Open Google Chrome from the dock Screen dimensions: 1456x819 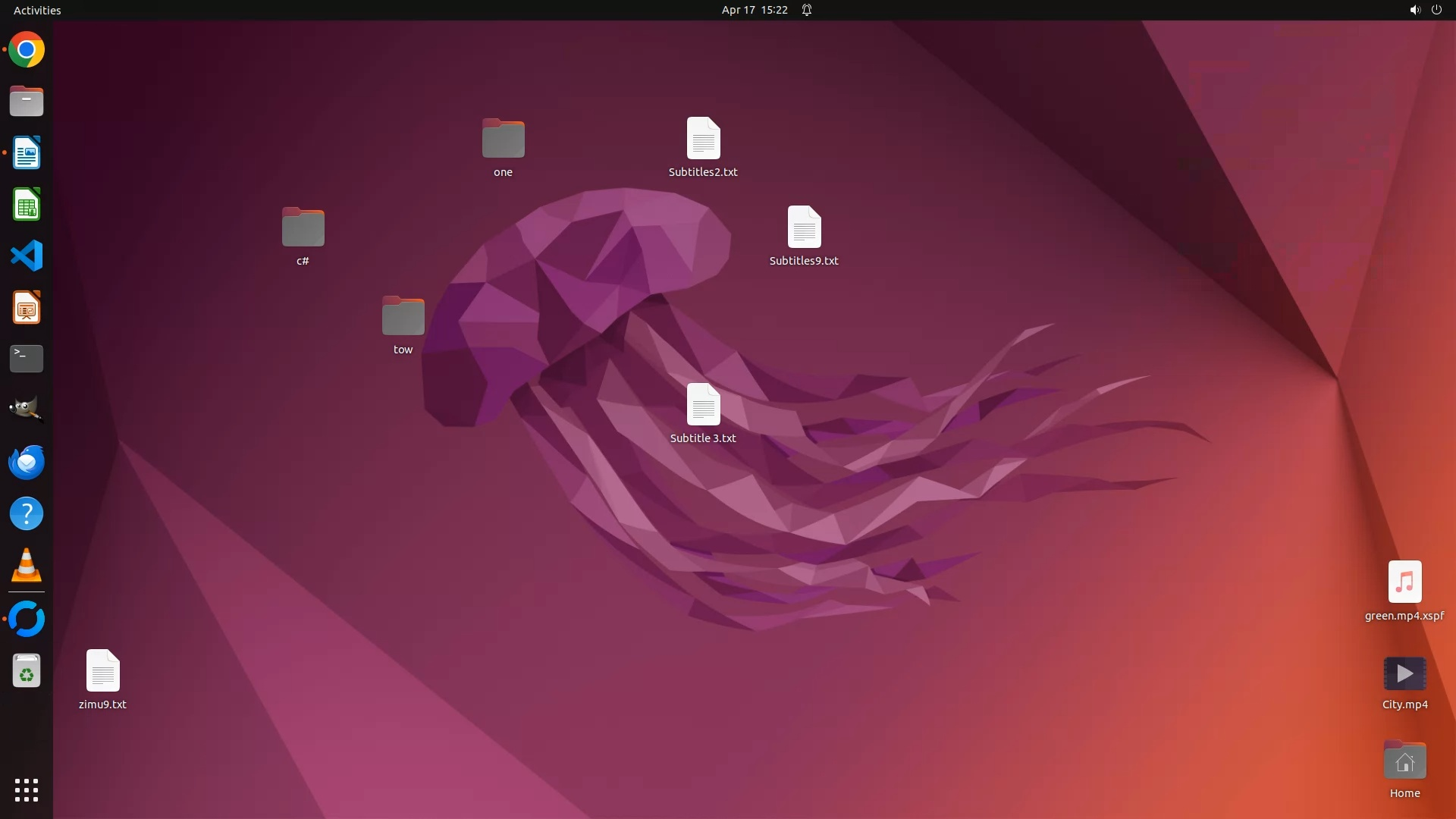[27, 50]
